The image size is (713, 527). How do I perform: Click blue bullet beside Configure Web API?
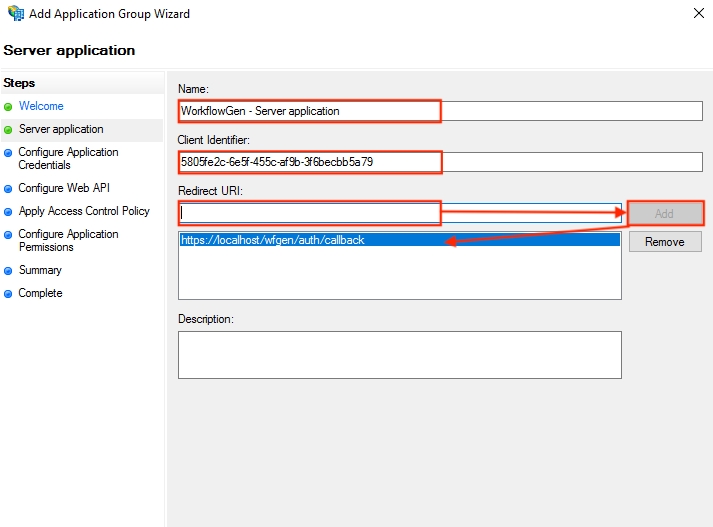[x=9, y=188]
